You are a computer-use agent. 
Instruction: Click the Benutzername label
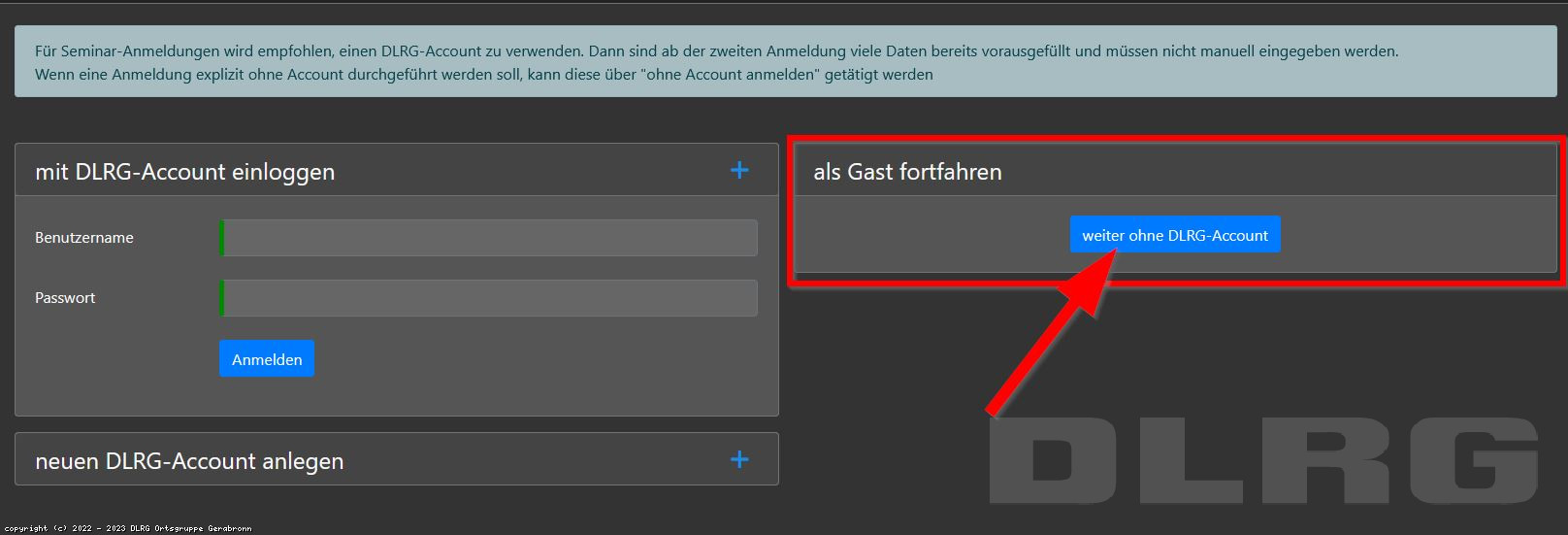pyautogui.click(x=84, y=238)
